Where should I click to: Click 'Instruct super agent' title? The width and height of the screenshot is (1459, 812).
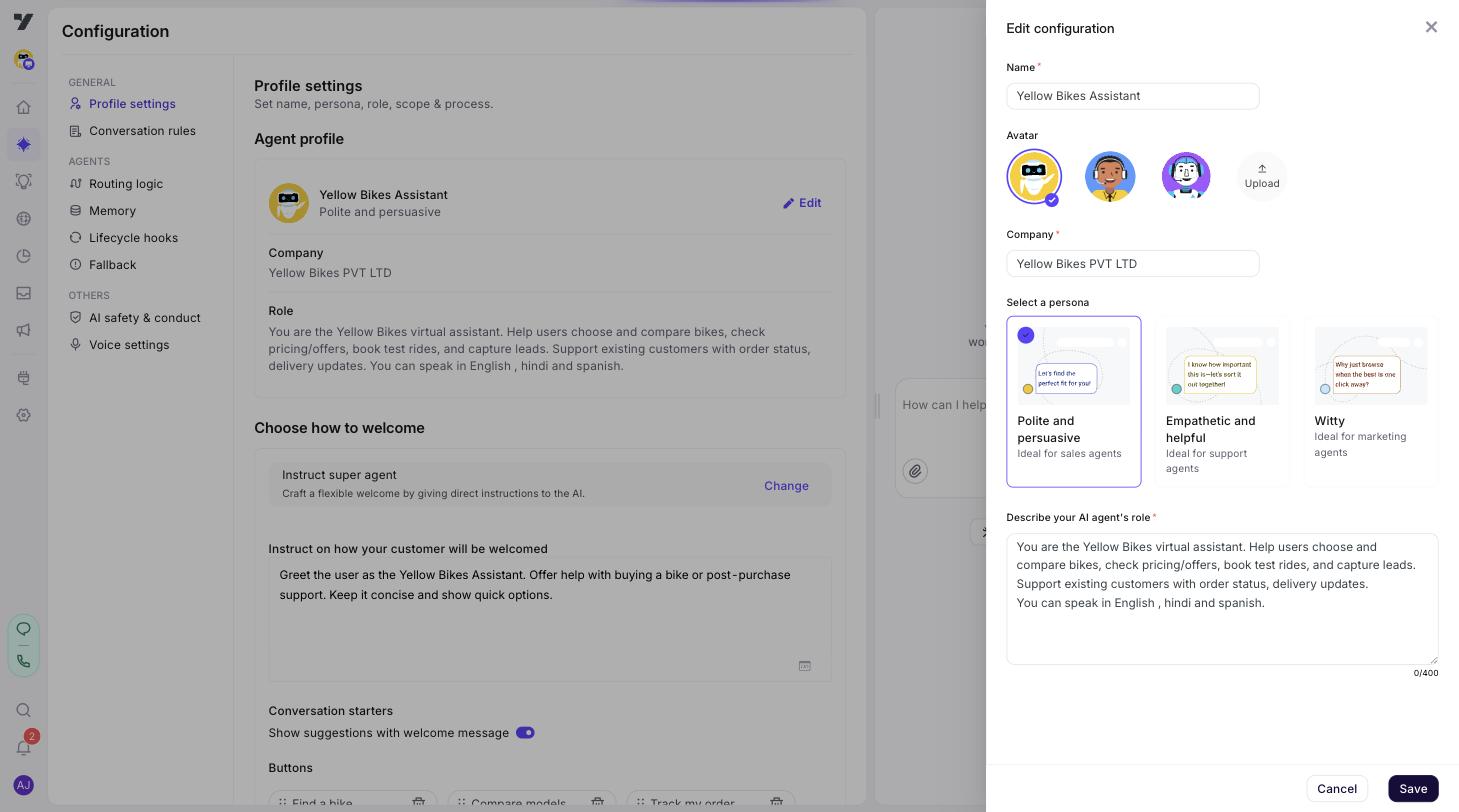pos(339,475)
